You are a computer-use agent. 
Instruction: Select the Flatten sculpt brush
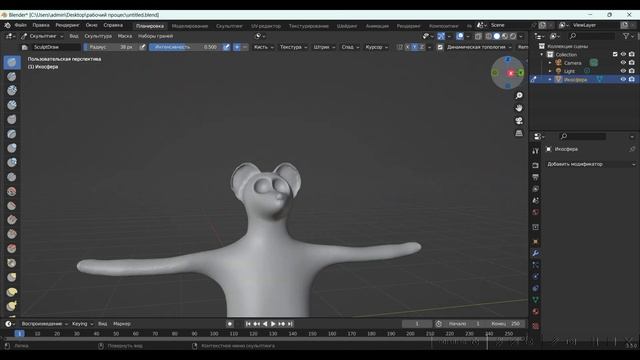12,206
